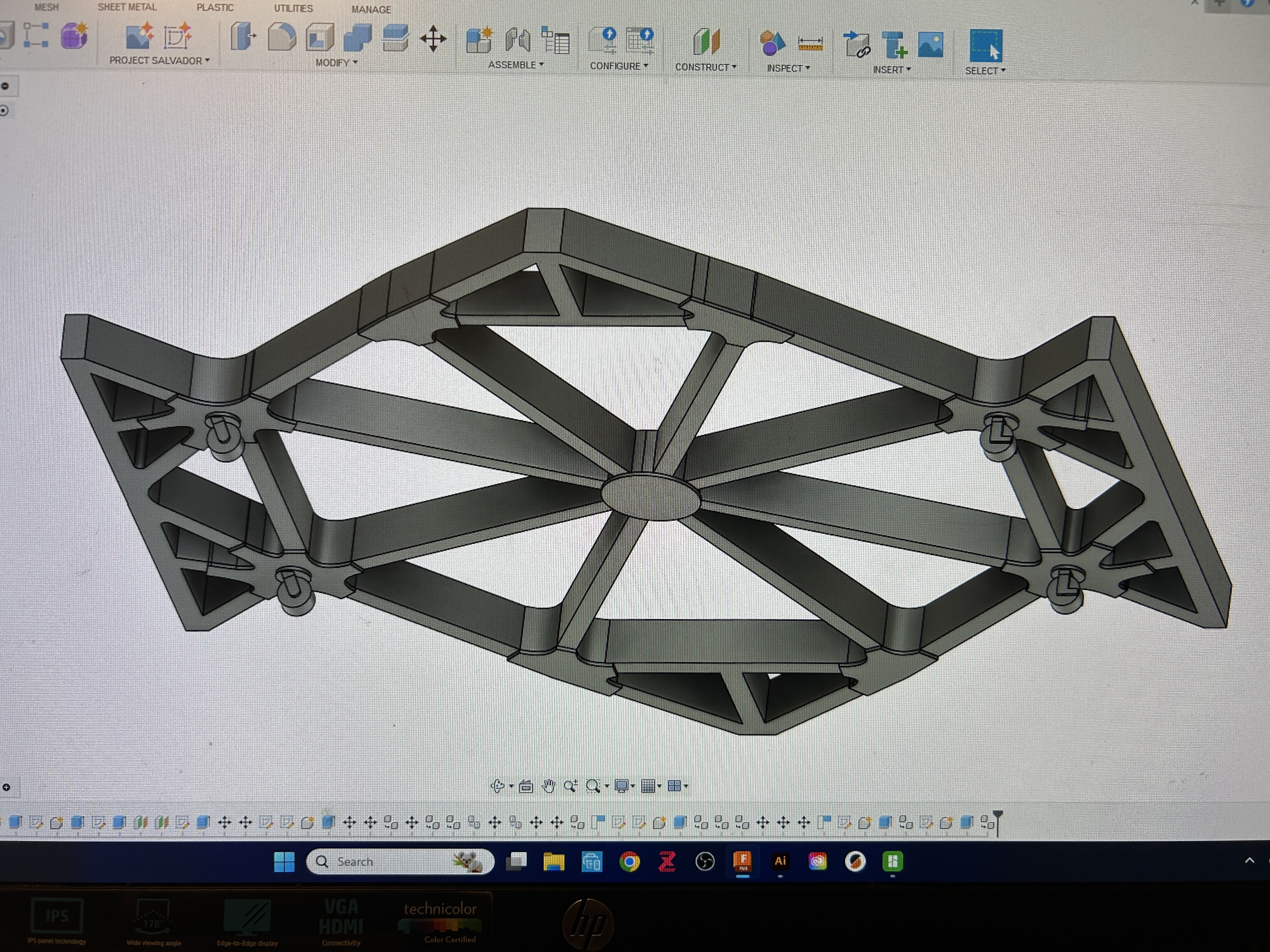Select the Shell tool
This screenshot has height=952, width=1270.
point(320,38)
